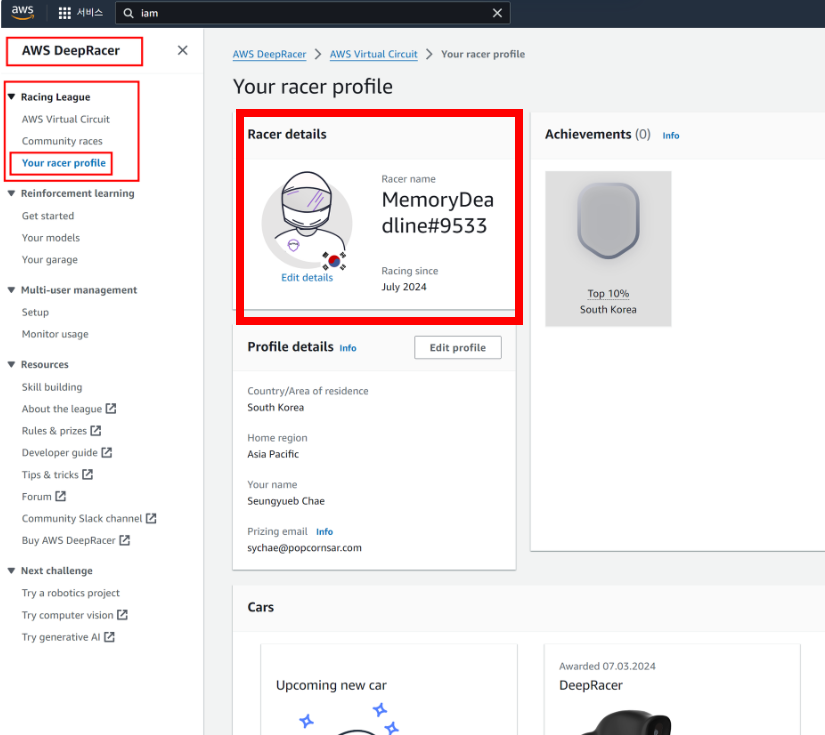825x735 pixels.
Task: Open Monitor usage page
Action: click(55, 334)
